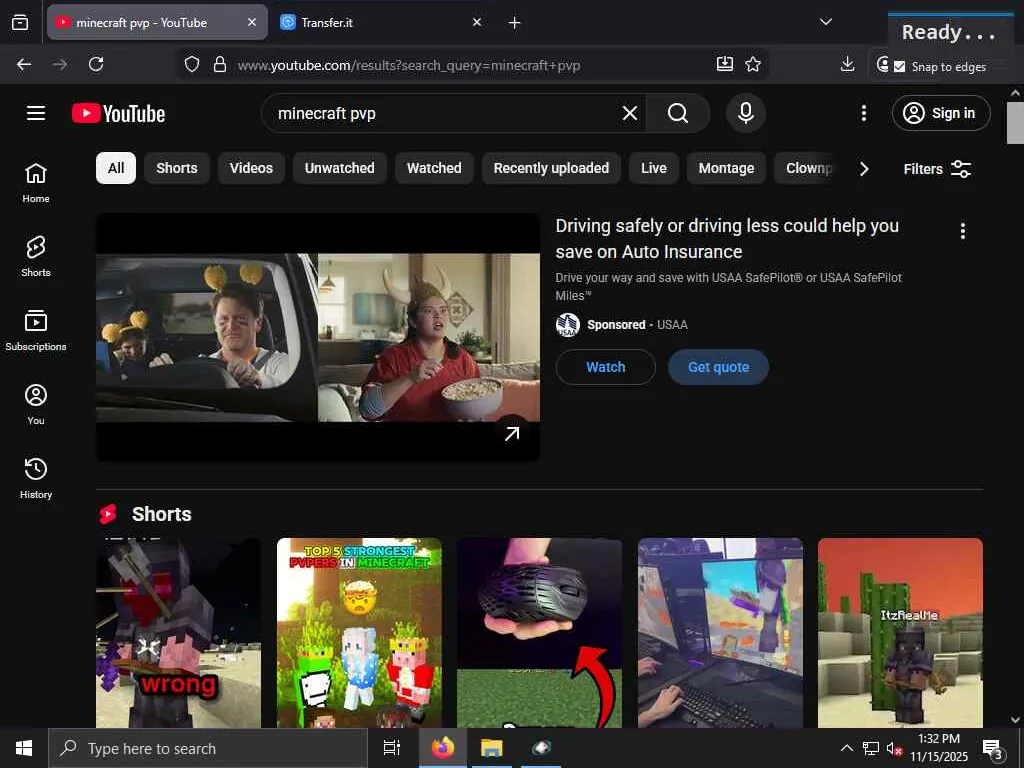List all tabs with the dropdown arrow

pos(825,22)
